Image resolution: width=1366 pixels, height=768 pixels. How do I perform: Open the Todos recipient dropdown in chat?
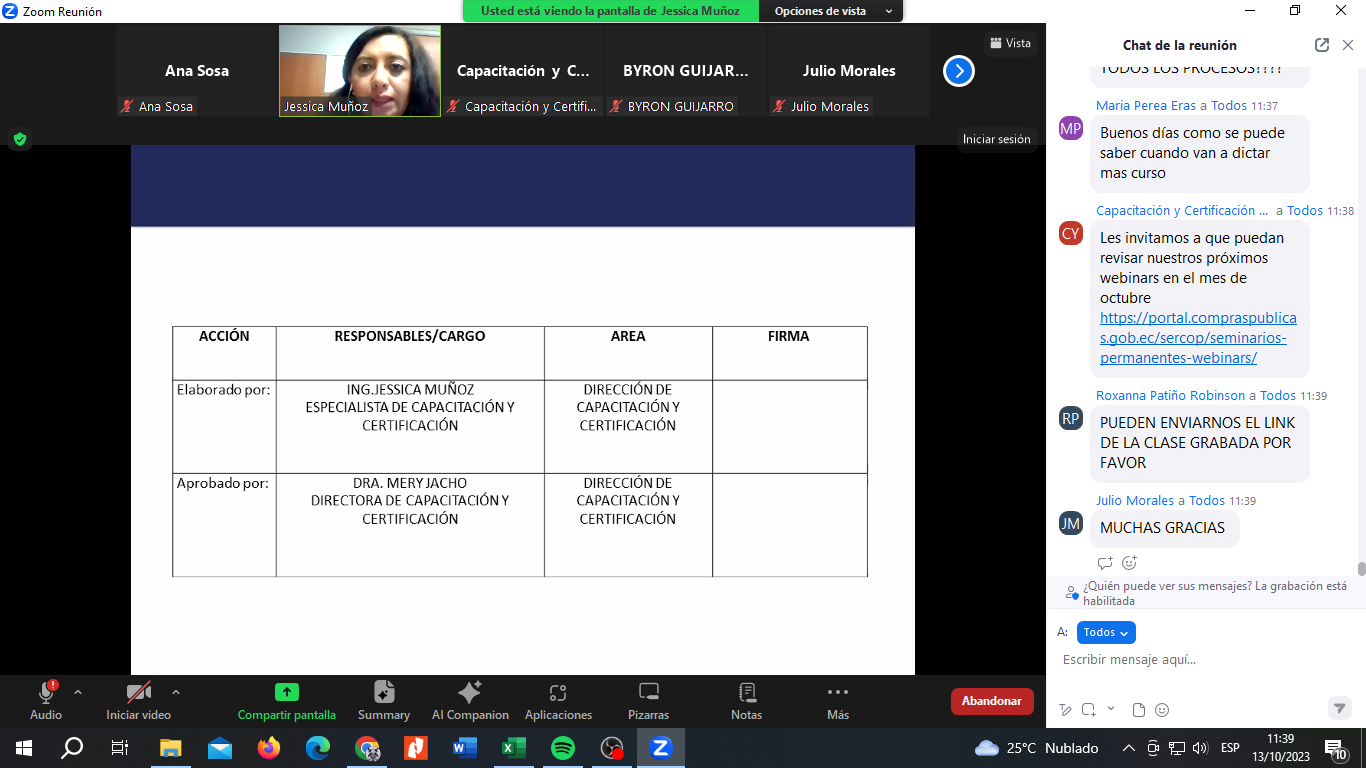[x=1106, y=632]
